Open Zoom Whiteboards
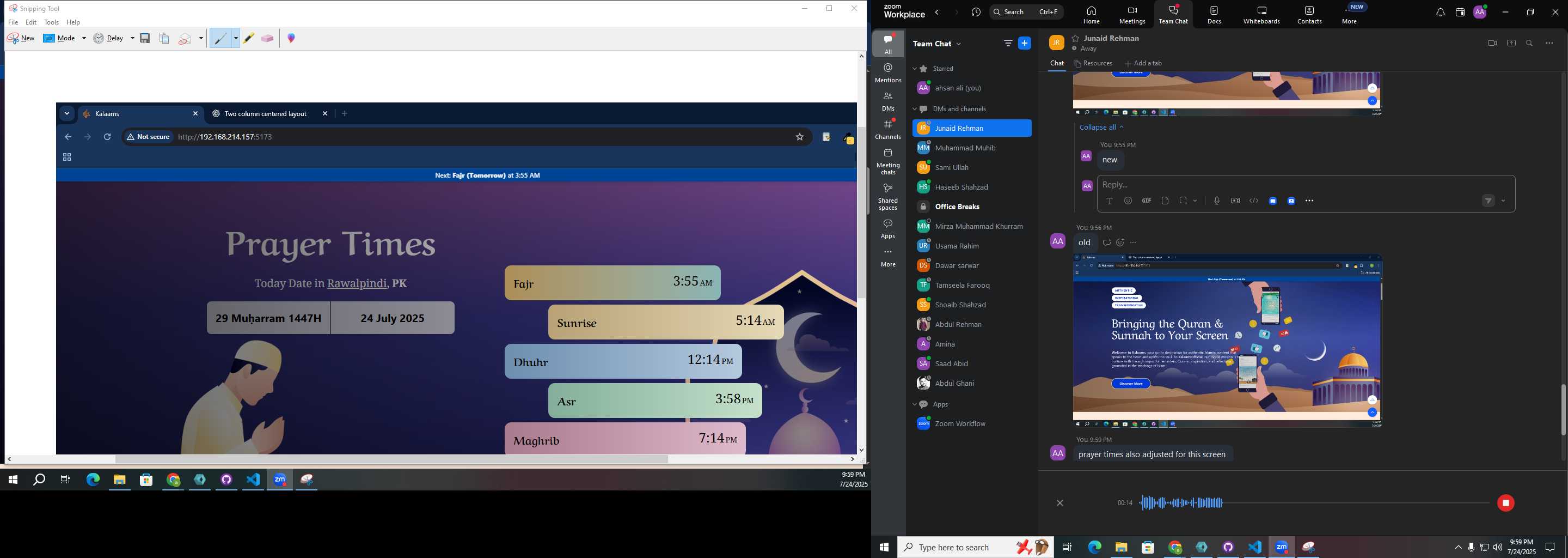1568x558 pixels. (x=1261, y=15)
